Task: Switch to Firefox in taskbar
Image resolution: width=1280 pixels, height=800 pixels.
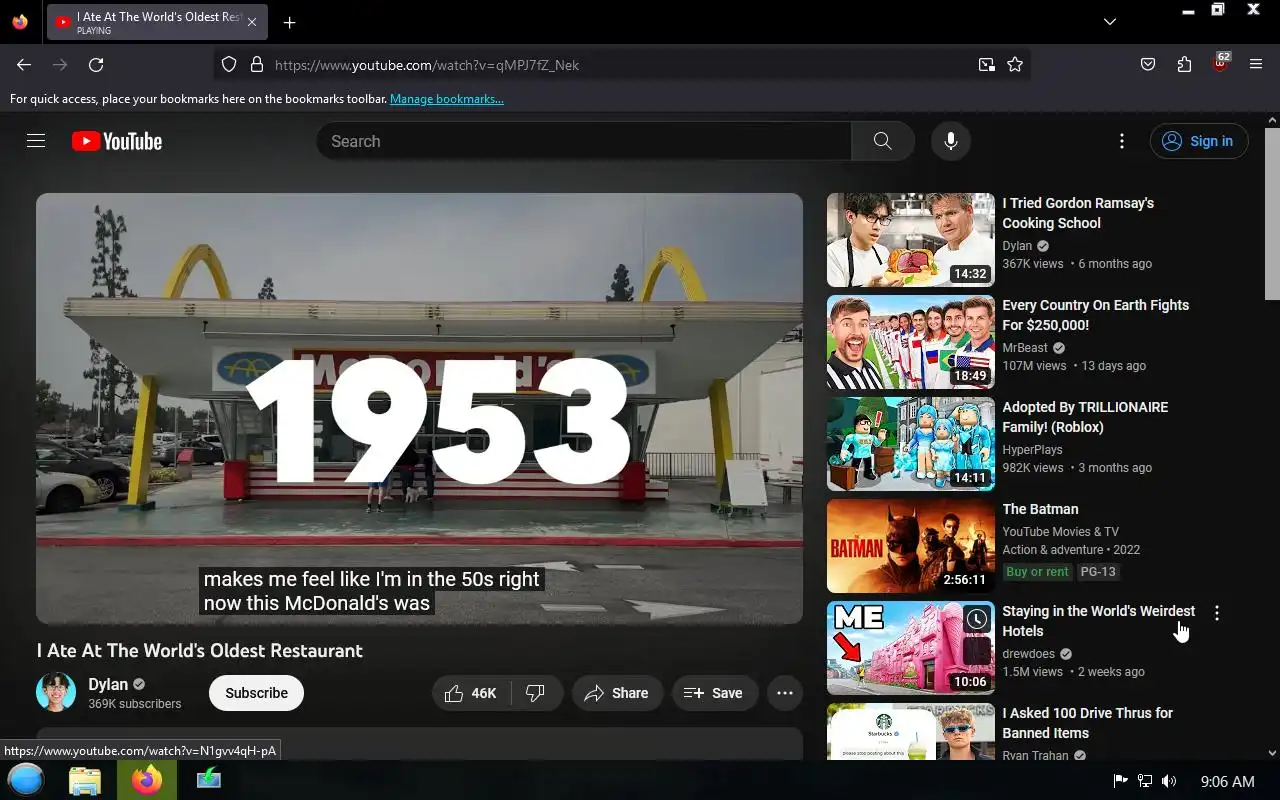Action: pos(147,780)
